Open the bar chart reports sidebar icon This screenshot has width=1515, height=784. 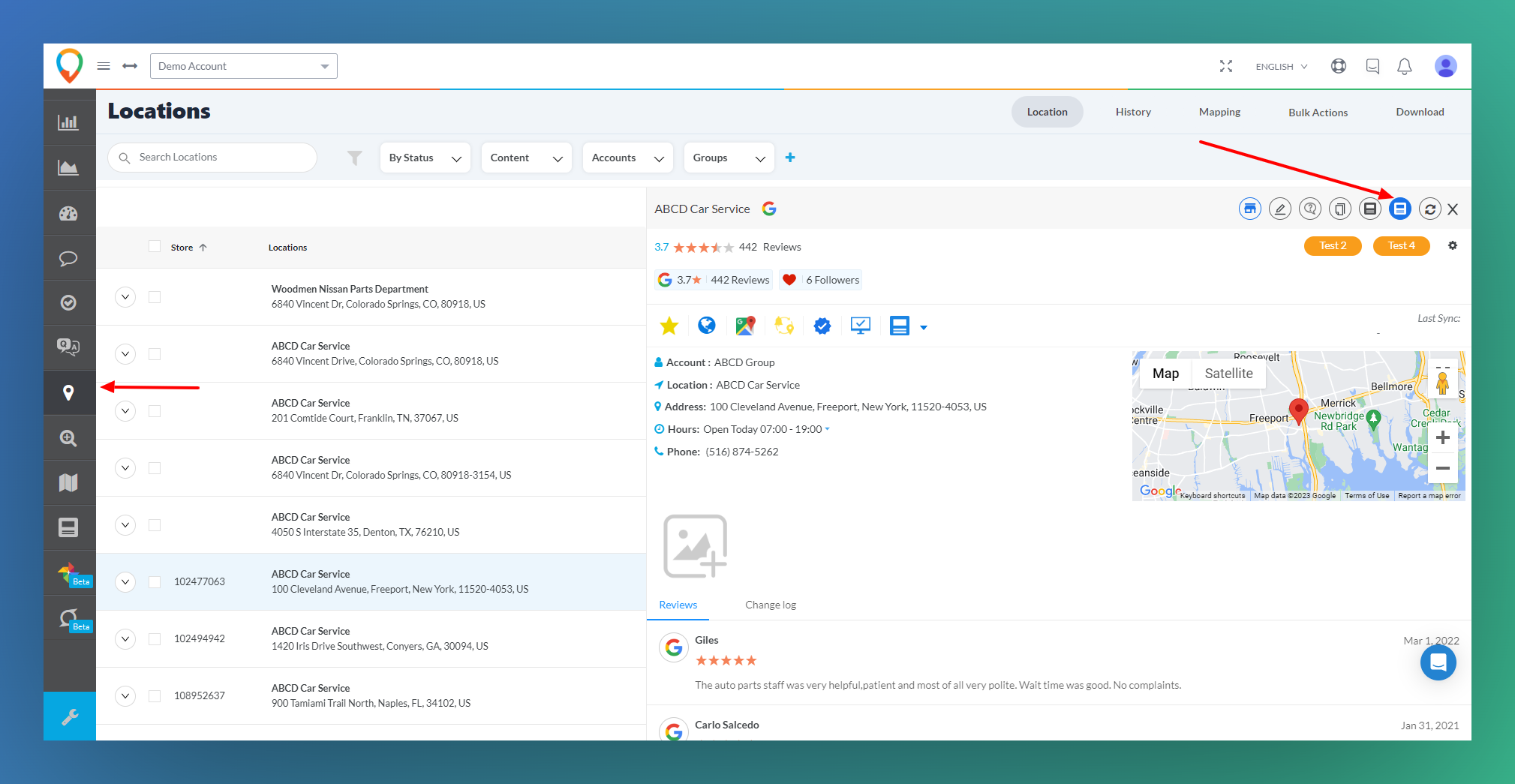click(68, 122)
